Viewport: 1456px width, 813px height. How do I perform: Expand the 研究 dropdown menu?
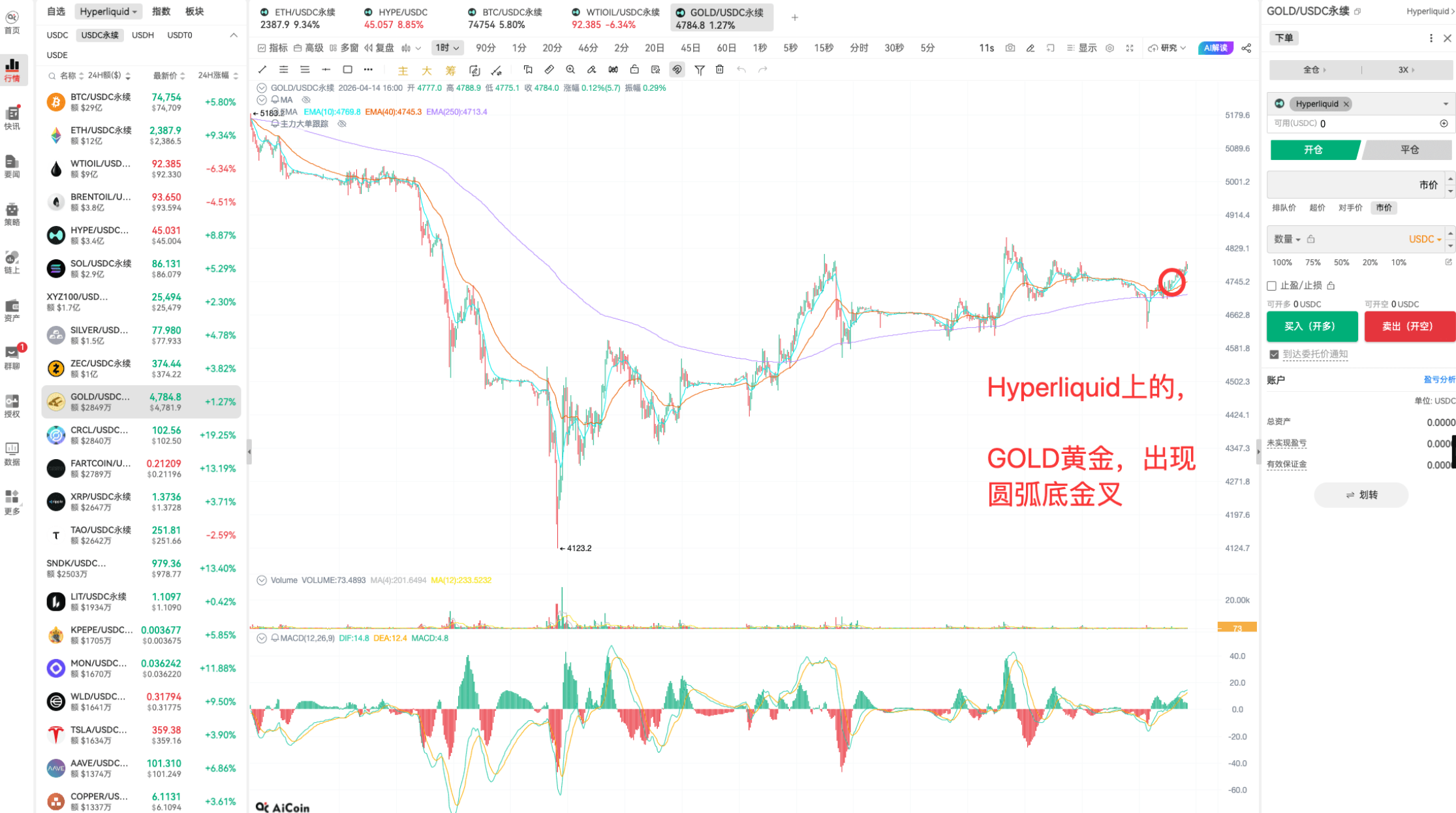pyautogui.click(x=1168, y=48)
